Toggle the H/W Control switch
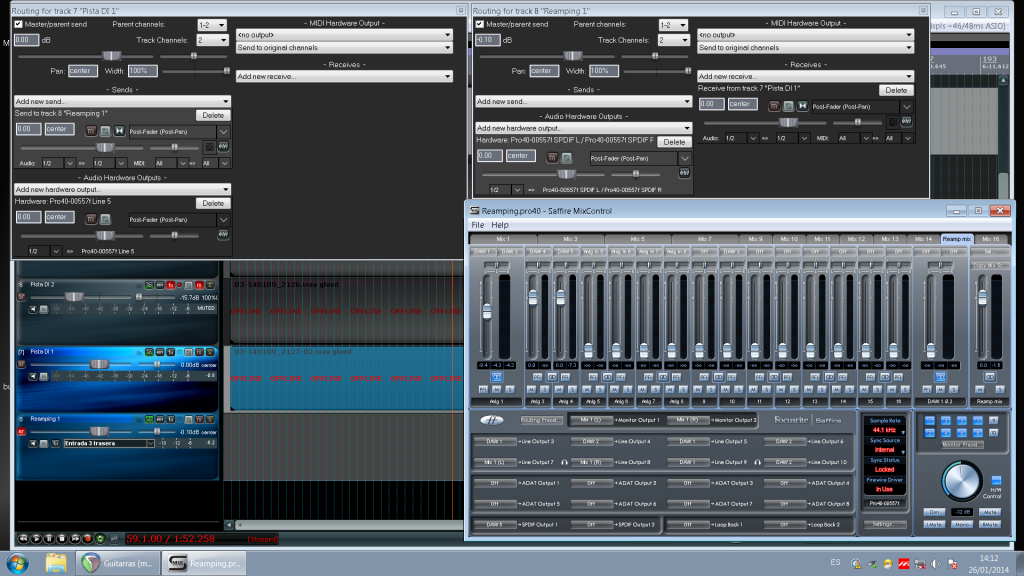This screenshot has height=576, width=1024. (995, 483)
